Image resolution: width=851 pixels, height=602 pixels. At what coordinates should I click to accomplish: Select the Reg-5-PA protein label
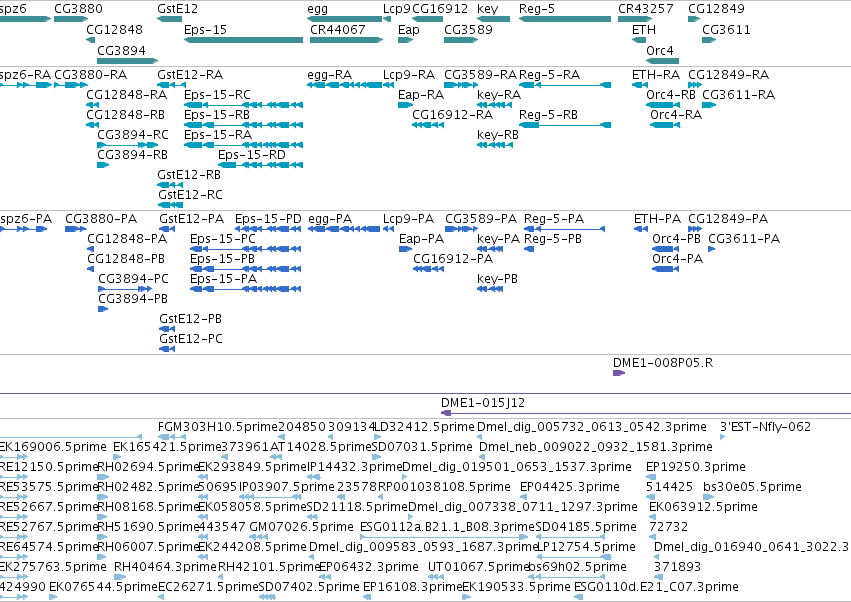coord(554,219)
